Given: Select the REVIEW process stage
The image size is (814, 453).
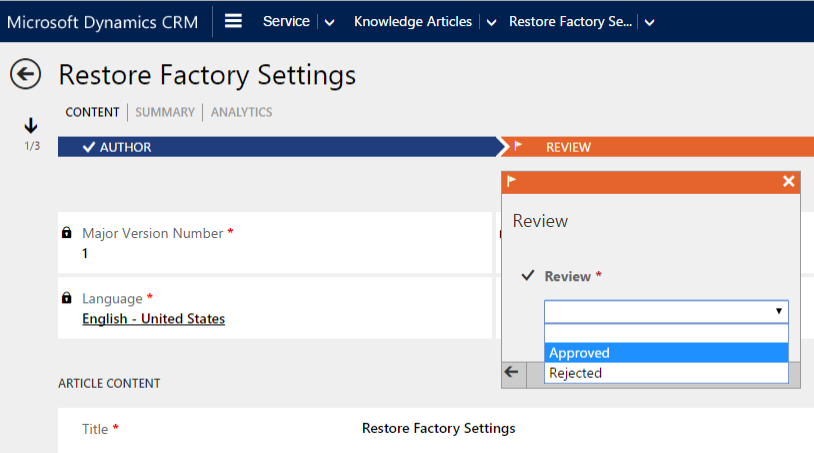Looking at the screenshot, I should (657, 147).
